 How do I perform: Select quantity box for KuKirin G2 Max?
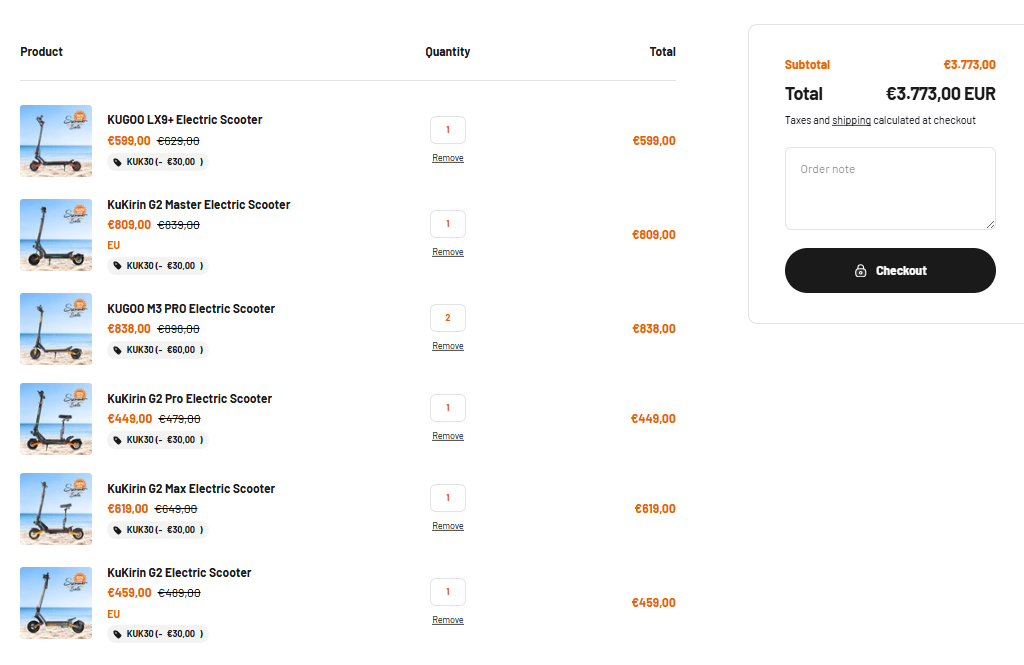click(x=448, y=498)
